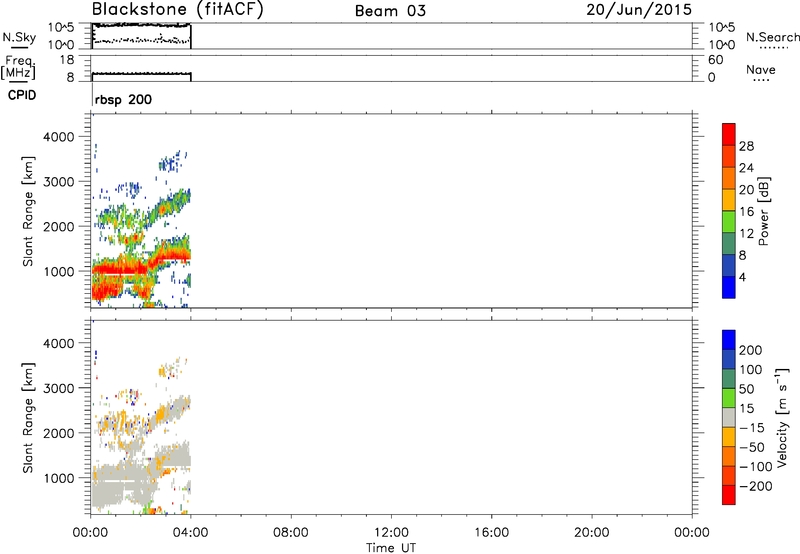Click the '08:00' time tick label
Viewport: 800px width, 554px height.
(x=291, y=533)
